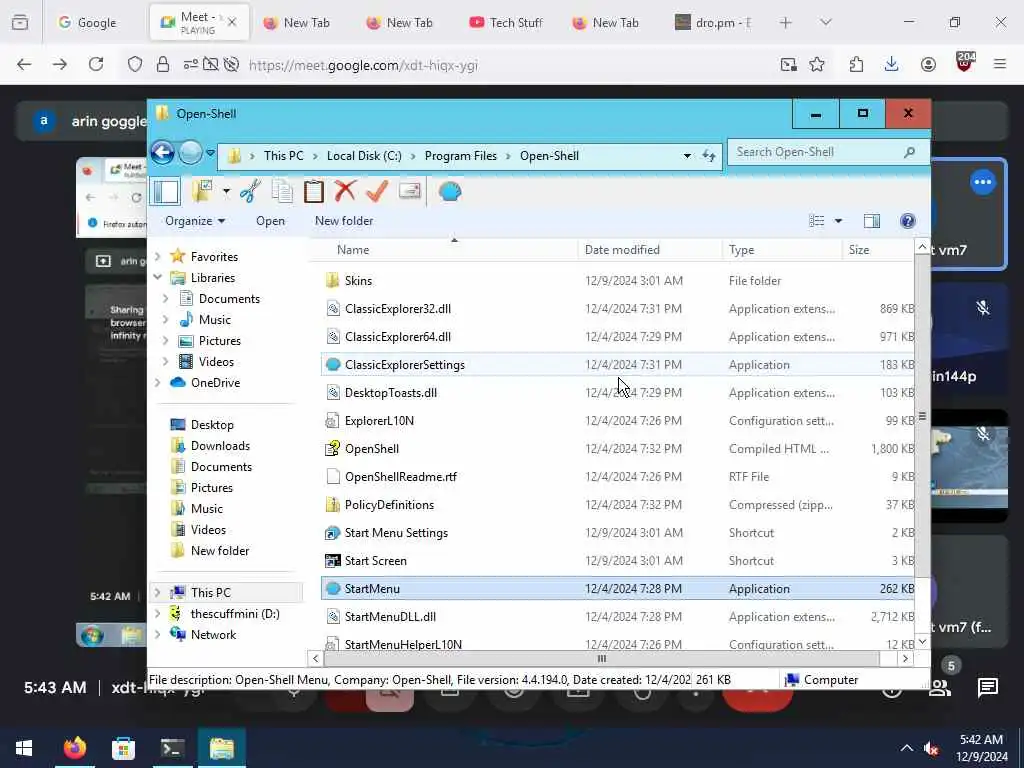Switch to the Tech Stuff tab
The height and width of the screenshot is (768, 1024).
point(505,22)
